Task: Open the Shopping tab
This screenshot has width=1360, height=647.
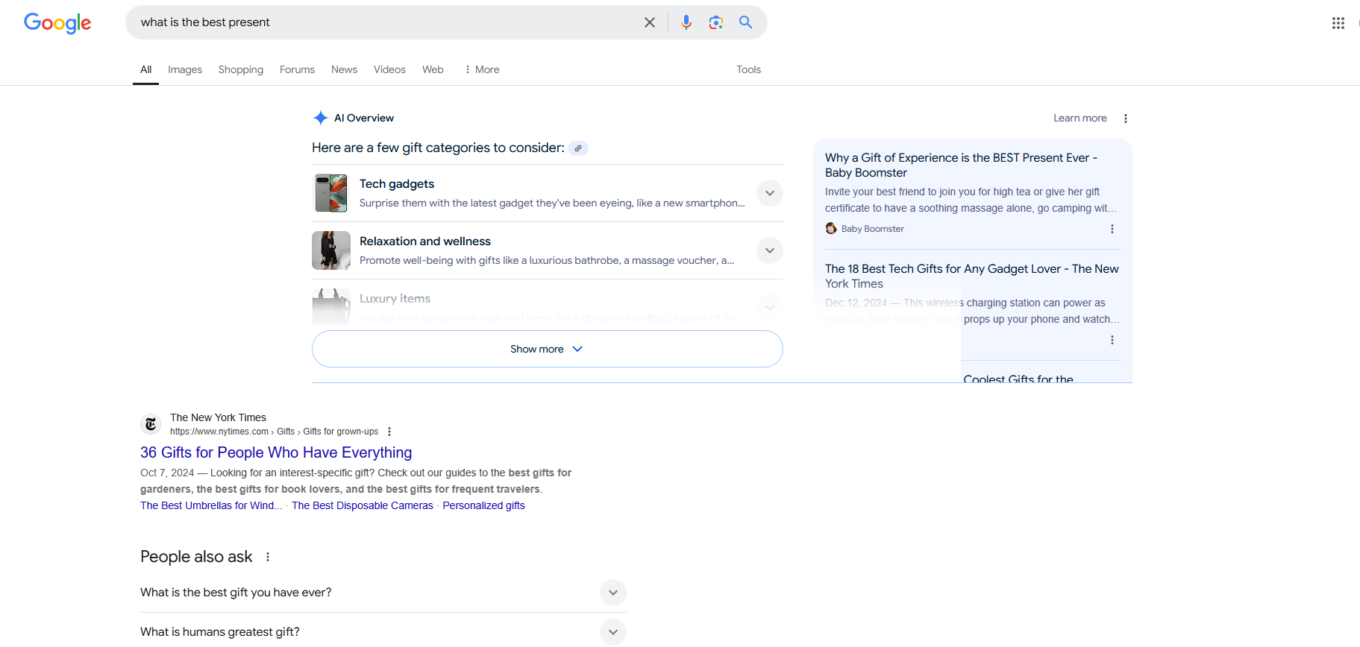Action: tap(240, 69)
